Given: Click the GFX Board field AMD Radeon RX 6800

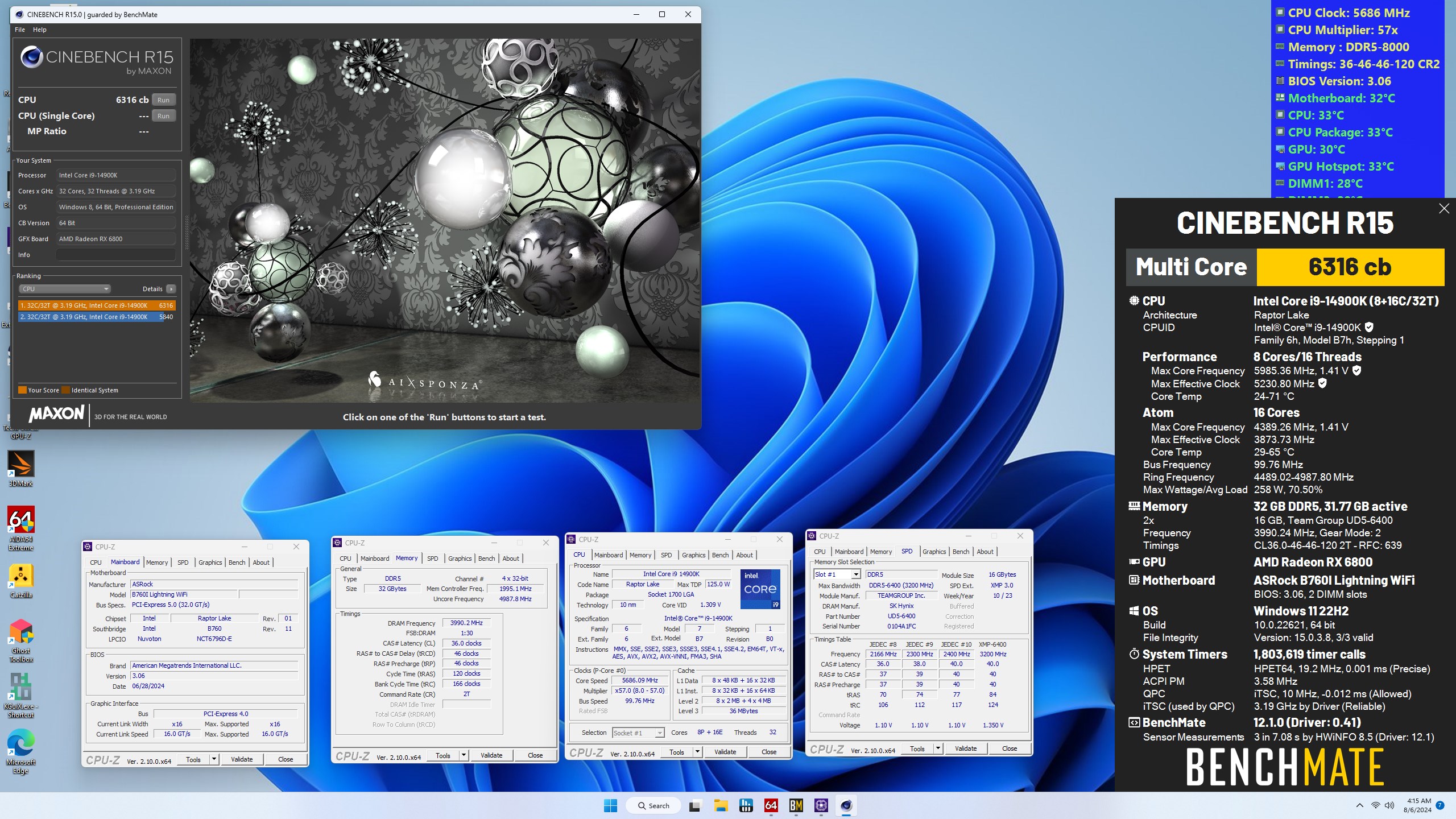Looking at the screenshot, I should click(x=115, y=239).
